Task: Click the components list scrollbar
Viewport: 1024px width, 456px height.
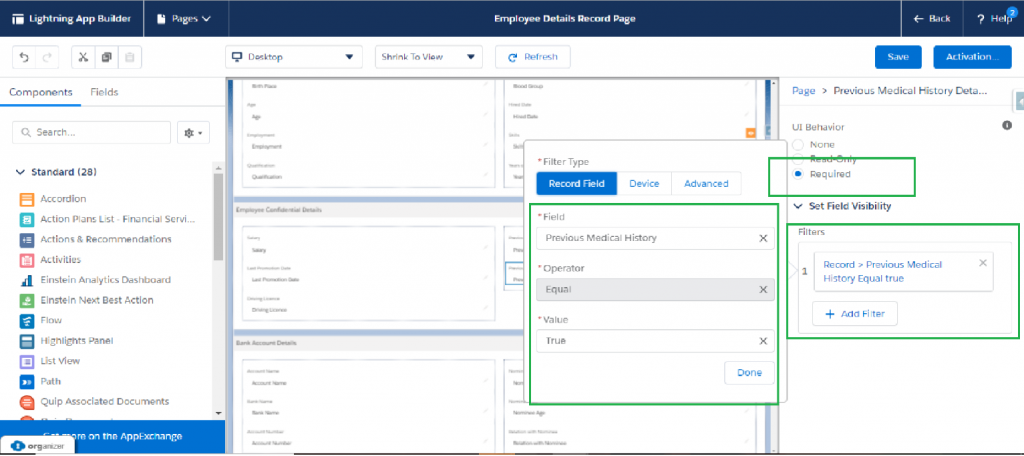Action: [x=219, y=216]
